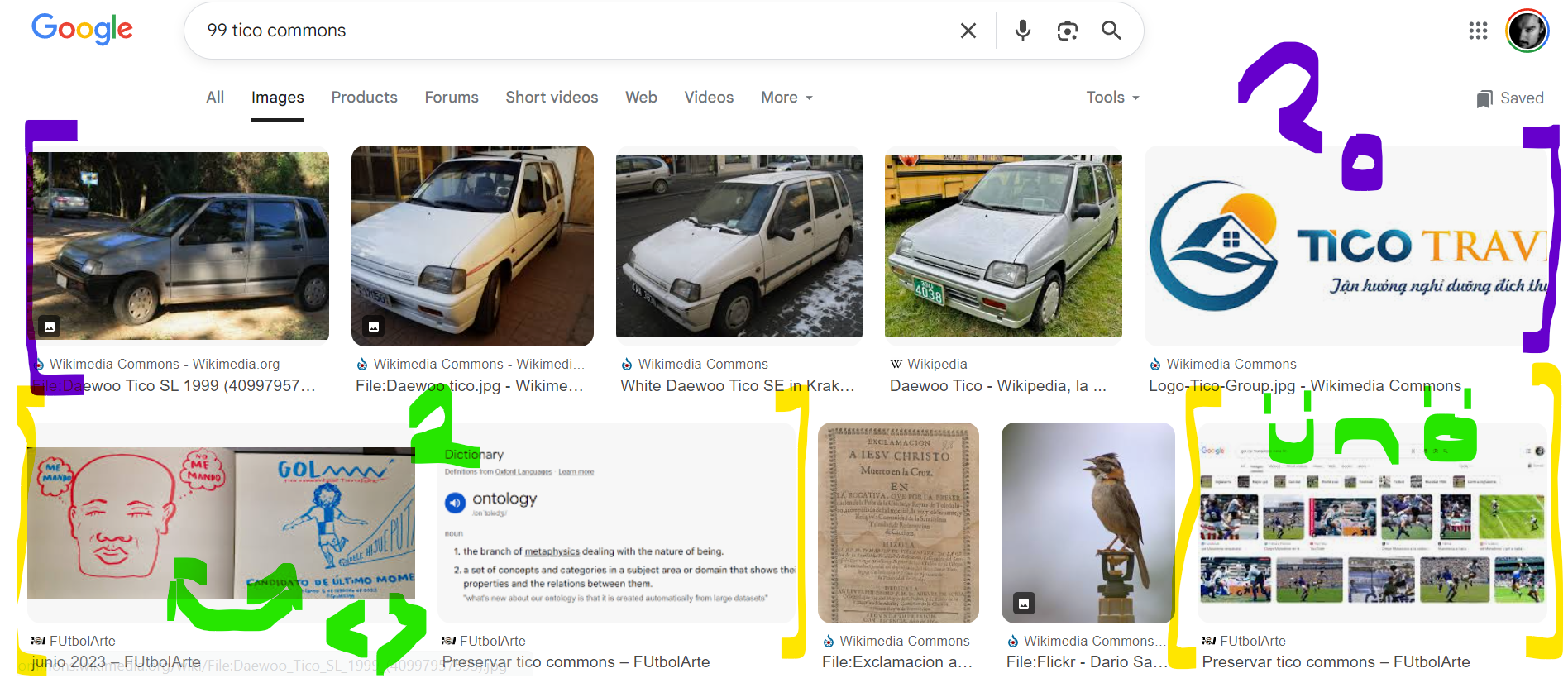This screenshot has width=1568, height=678.
Task: Expand the More filters dropdown
Action: [x=786, y=98]
